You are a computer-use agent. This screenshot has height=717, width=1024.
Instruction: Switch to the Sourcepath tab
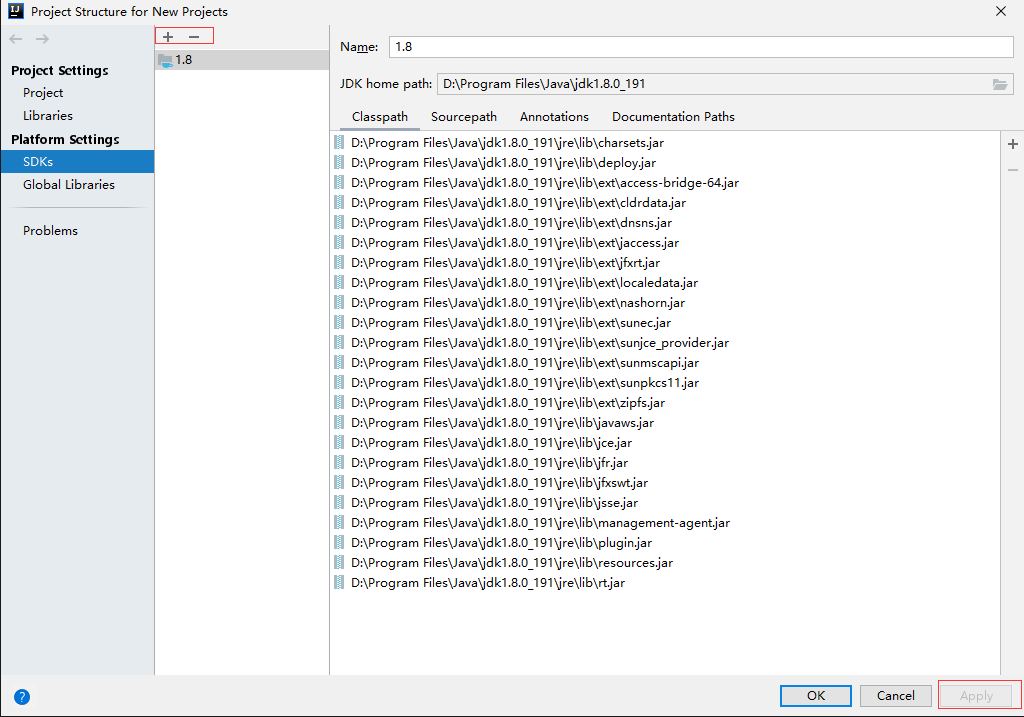click(x=464, y=117)
